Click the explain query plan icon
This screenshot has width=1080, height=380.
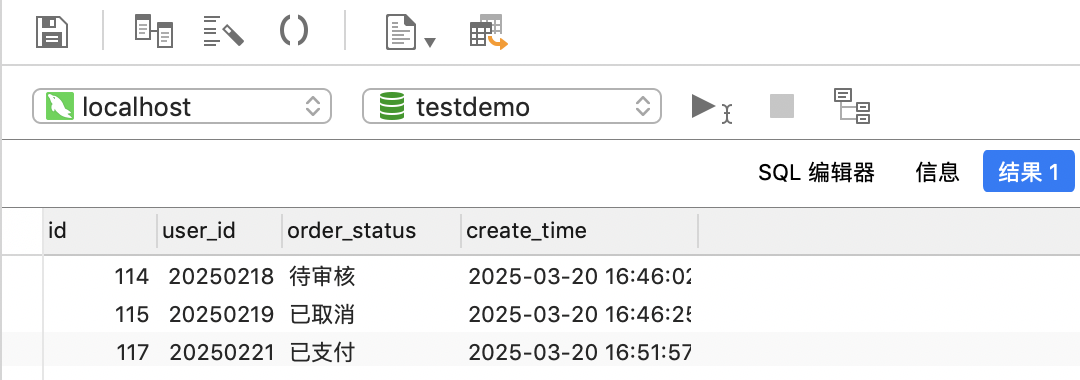pyautogui.click(x=852, y=106)
